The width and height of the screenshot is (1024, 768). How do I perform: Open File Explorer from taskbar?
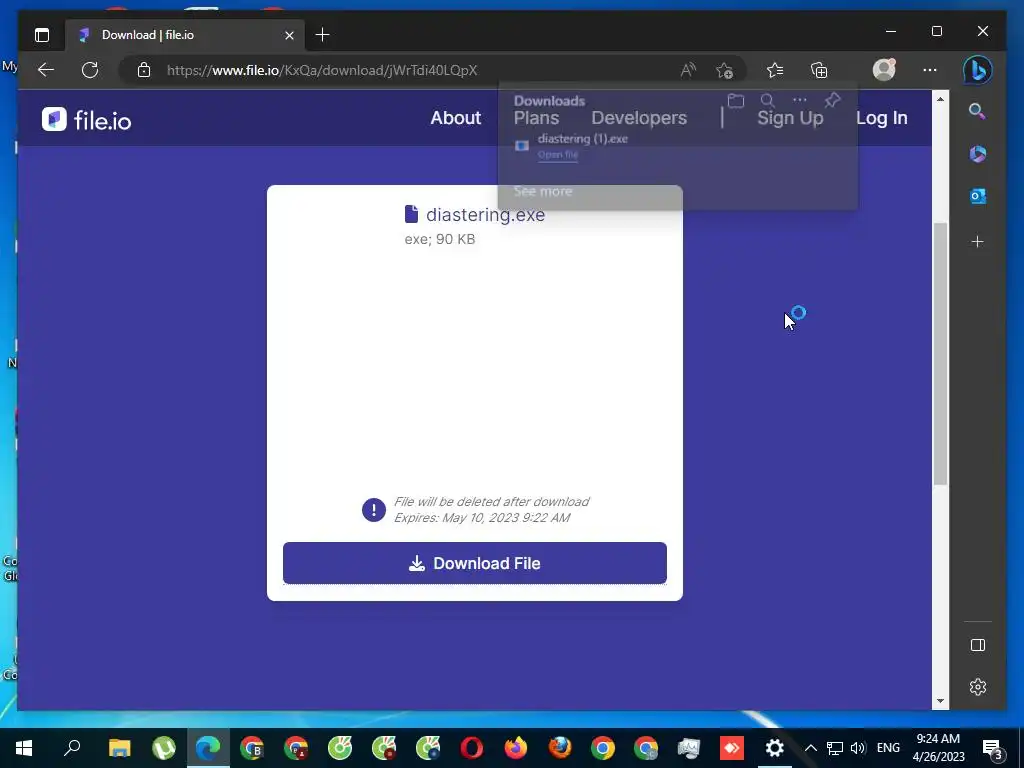point(120,748)
